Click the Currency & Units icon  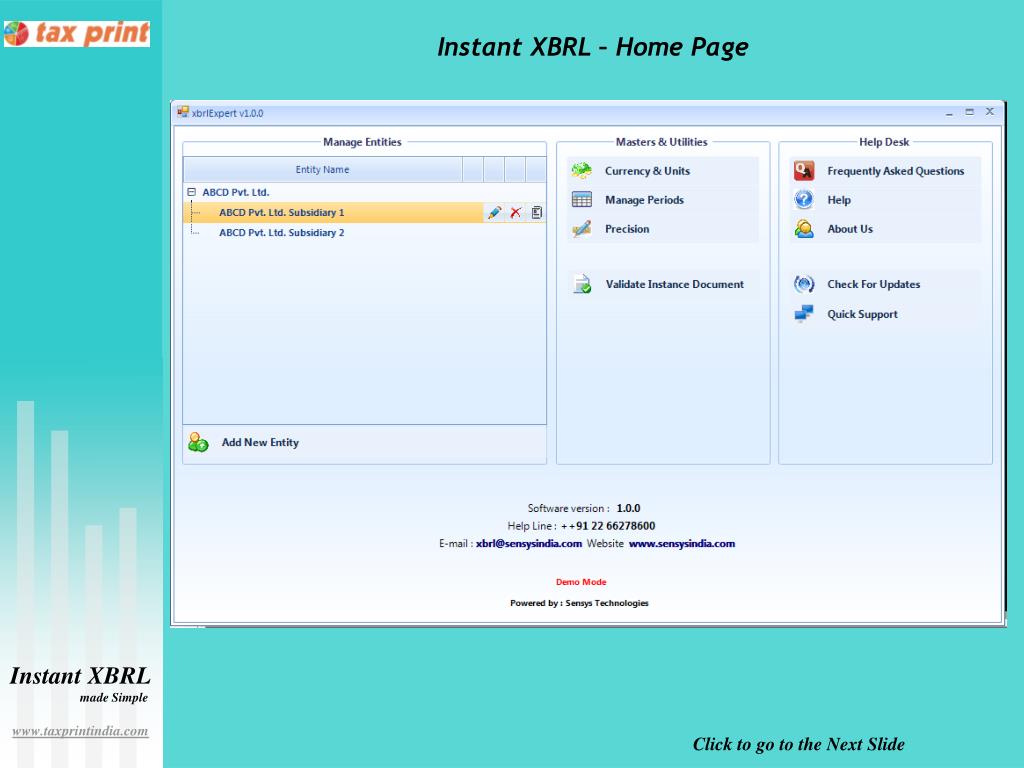tap(581, 171)
